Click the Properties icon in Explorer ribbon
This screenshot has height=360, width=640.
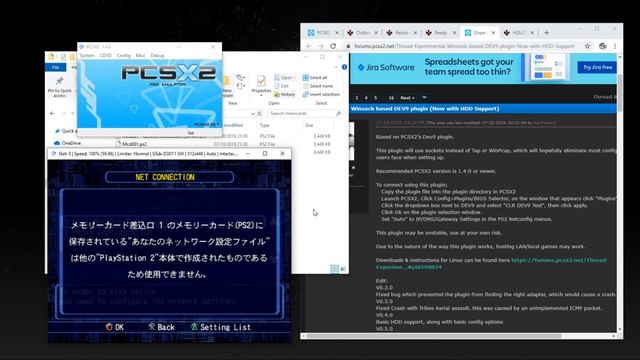click(x=261, y=80)
